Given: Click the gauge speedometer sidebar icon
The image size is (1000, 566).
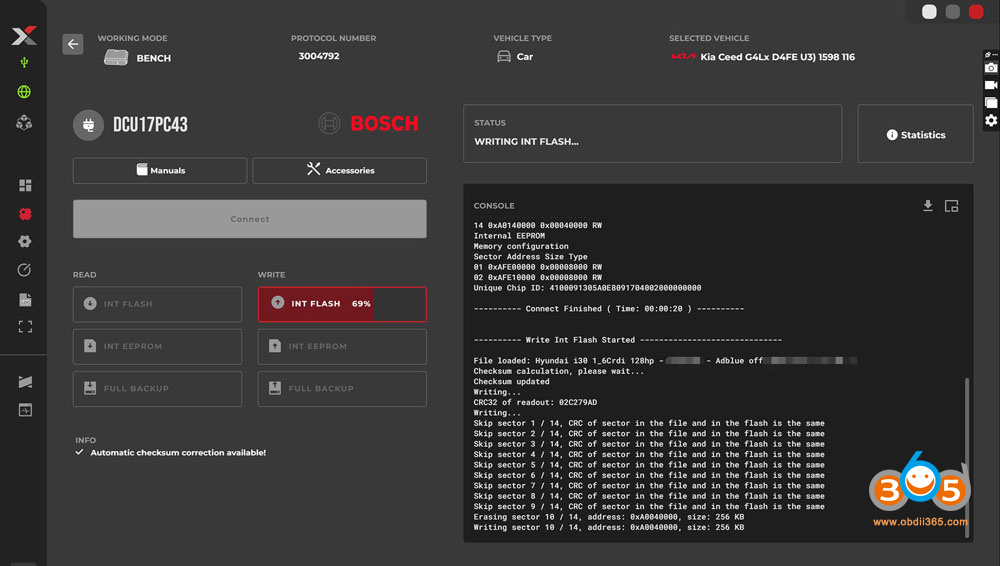Looking at the screenshot, I should pyautogui.click(x=24, y=270).
